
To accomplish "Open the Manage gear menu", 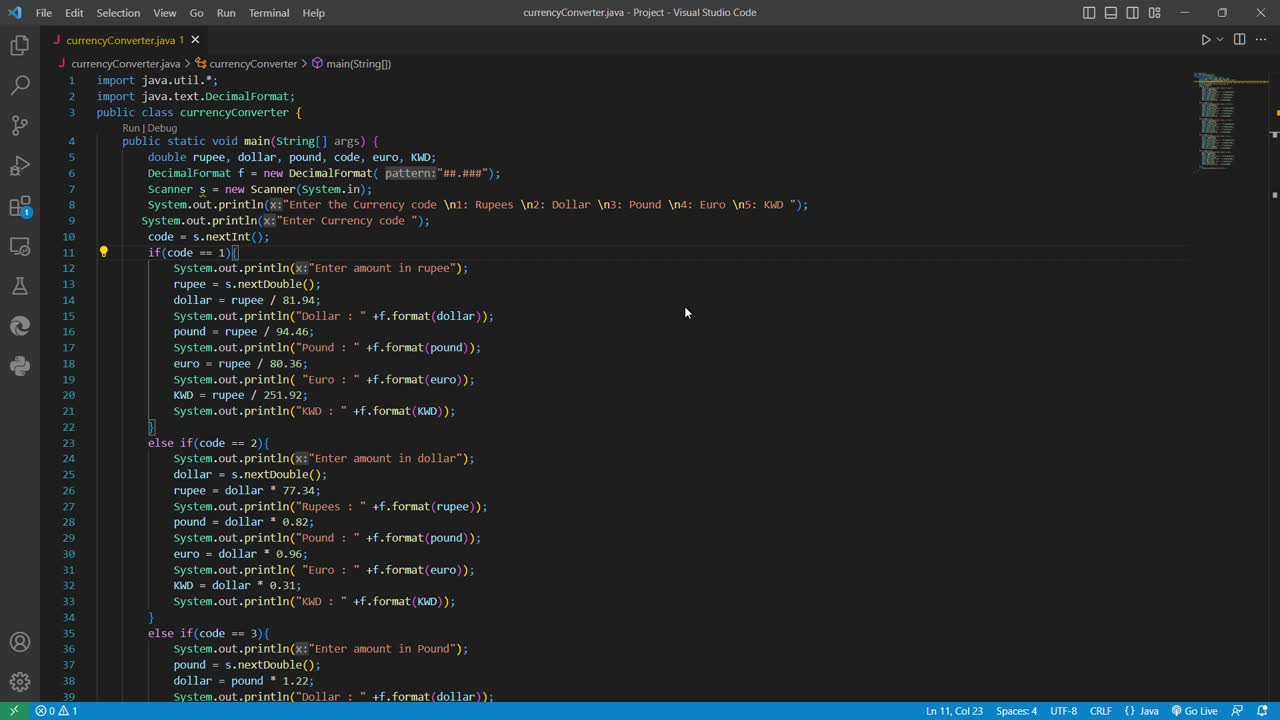I will click(x=20, y=682).
